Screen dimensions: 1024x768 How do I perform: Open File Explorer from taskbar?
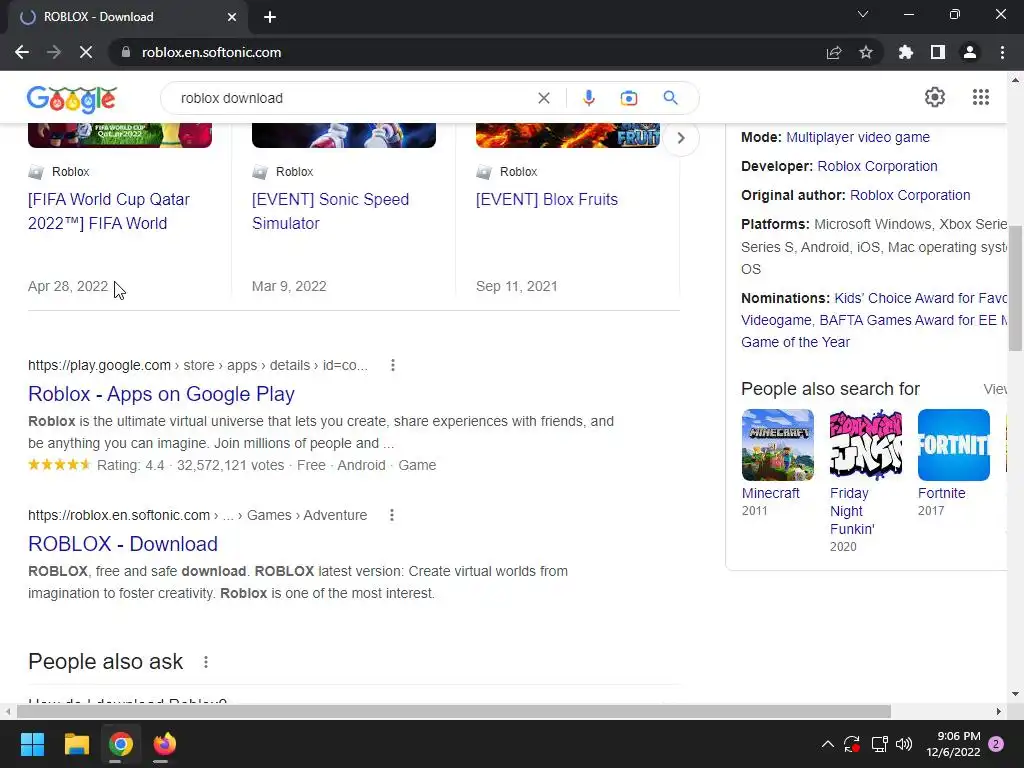pyautogui.click(x=76, y=744)
